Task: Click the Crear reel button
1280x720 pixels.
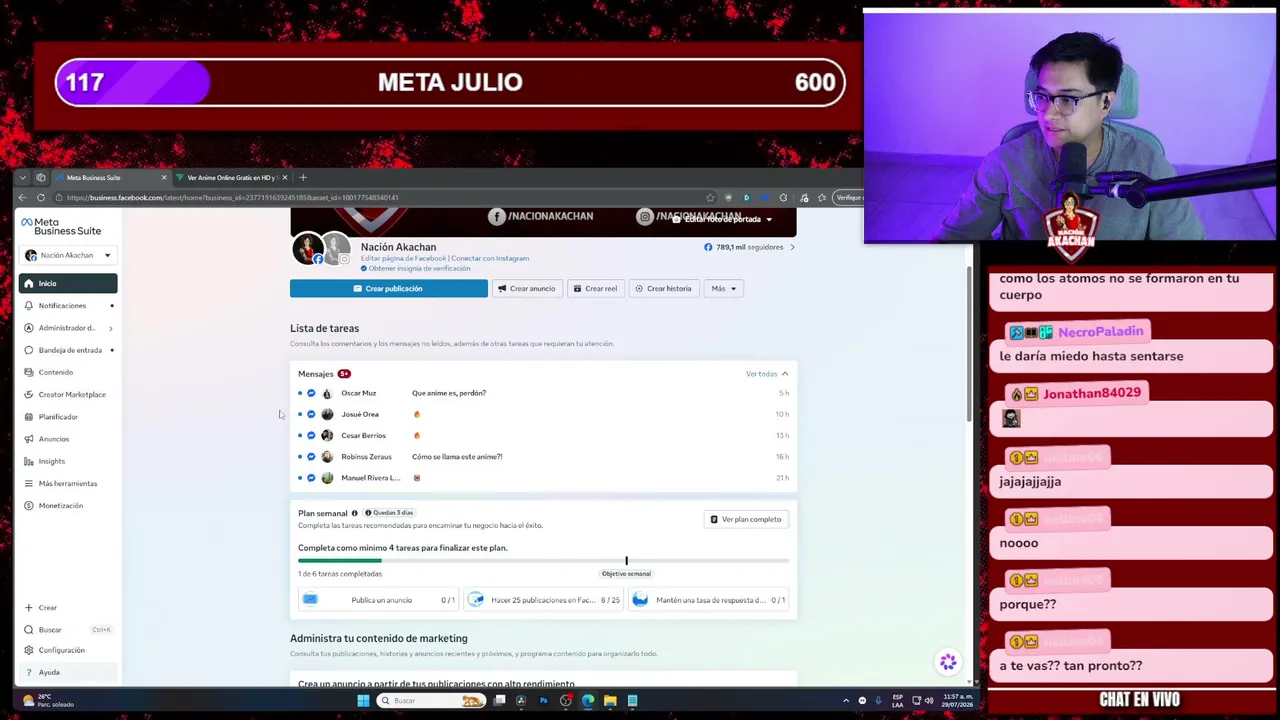Action: tap(595, 288)
